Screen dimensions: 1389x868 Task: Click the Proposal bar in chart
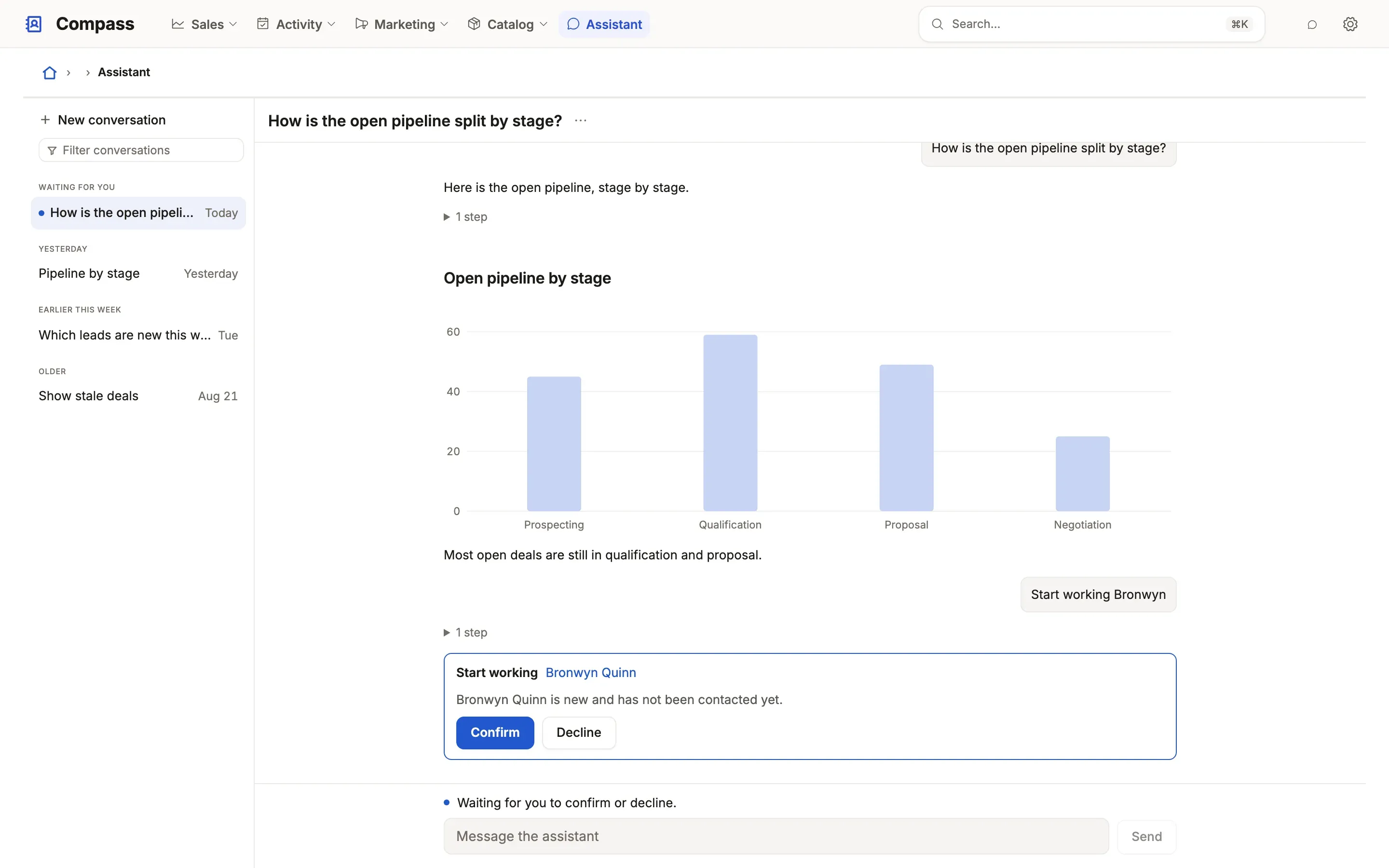point(906,438)
